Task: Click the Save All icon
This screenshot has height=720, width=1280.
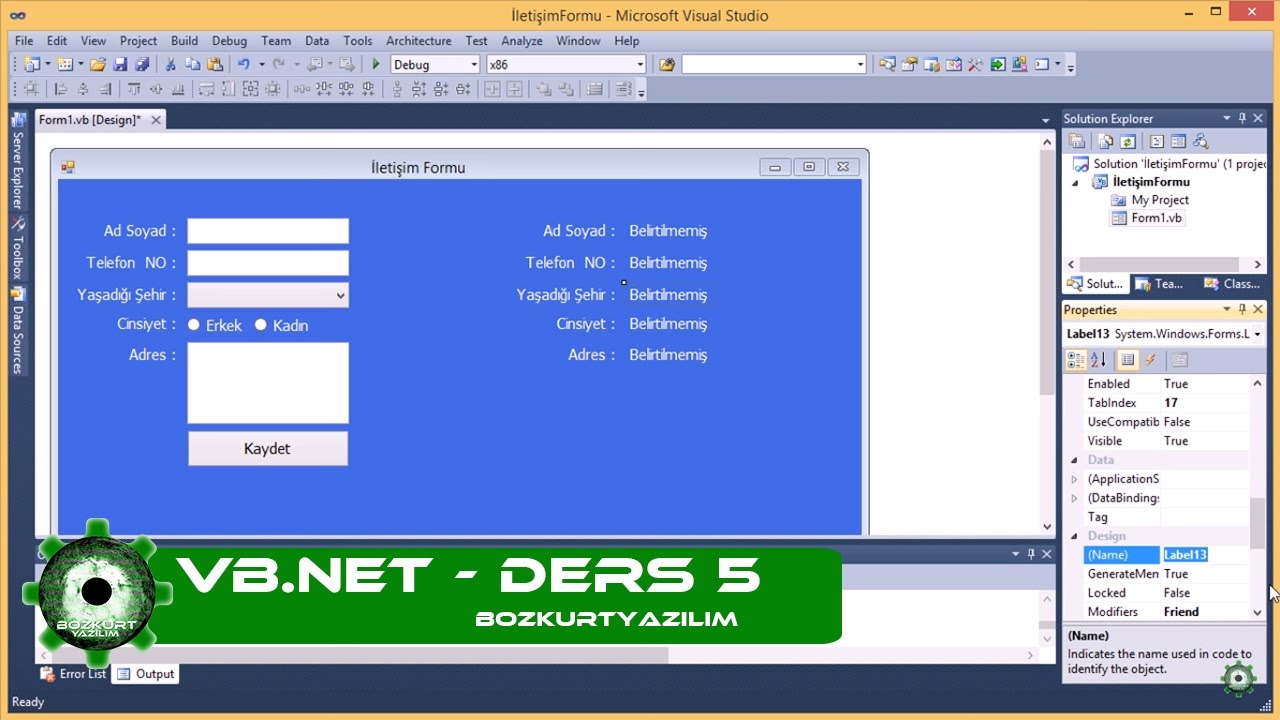Action: pos(142,65)
